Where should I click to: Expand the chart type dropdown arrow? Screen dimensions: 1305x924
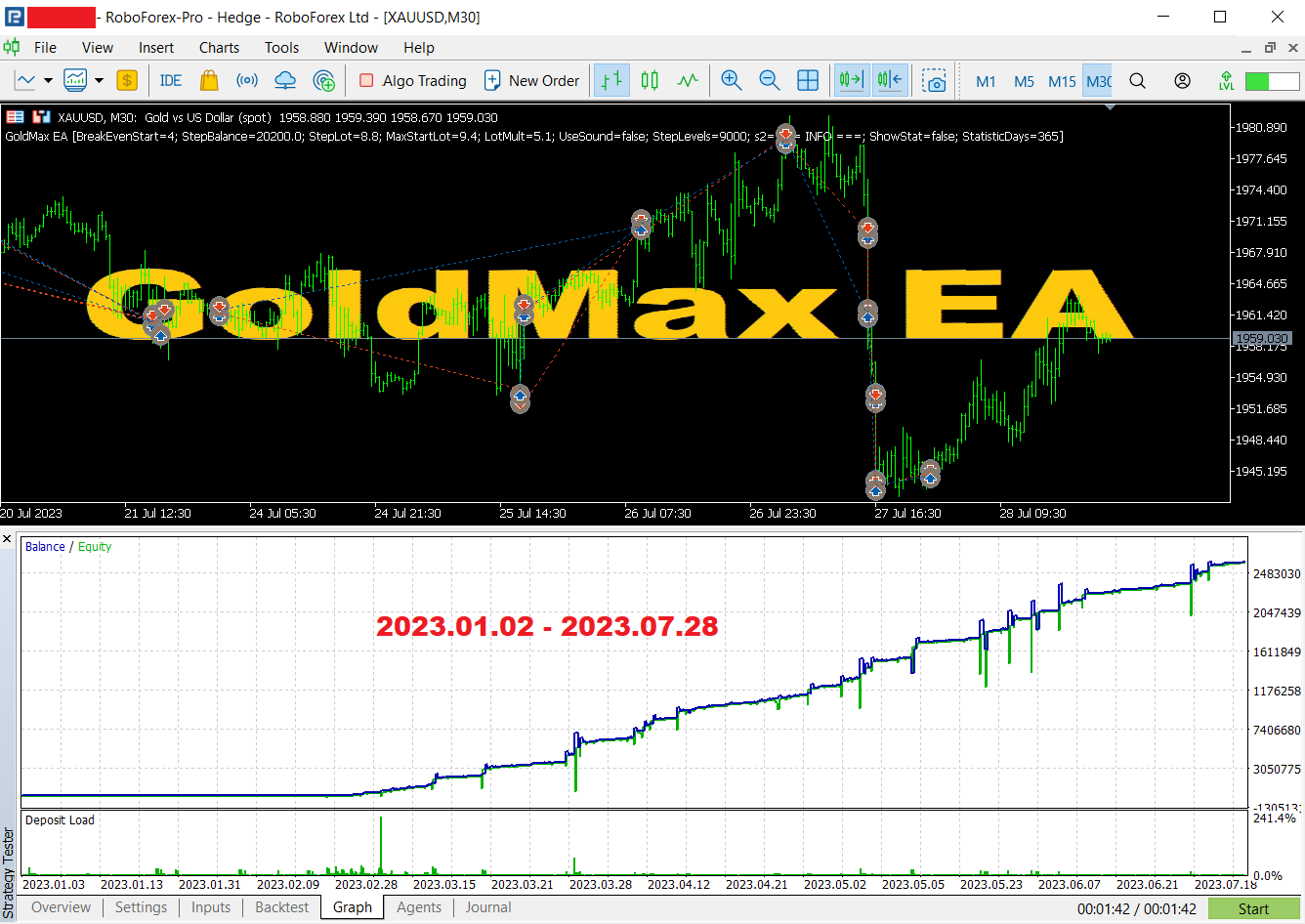[x=48, y=80]
